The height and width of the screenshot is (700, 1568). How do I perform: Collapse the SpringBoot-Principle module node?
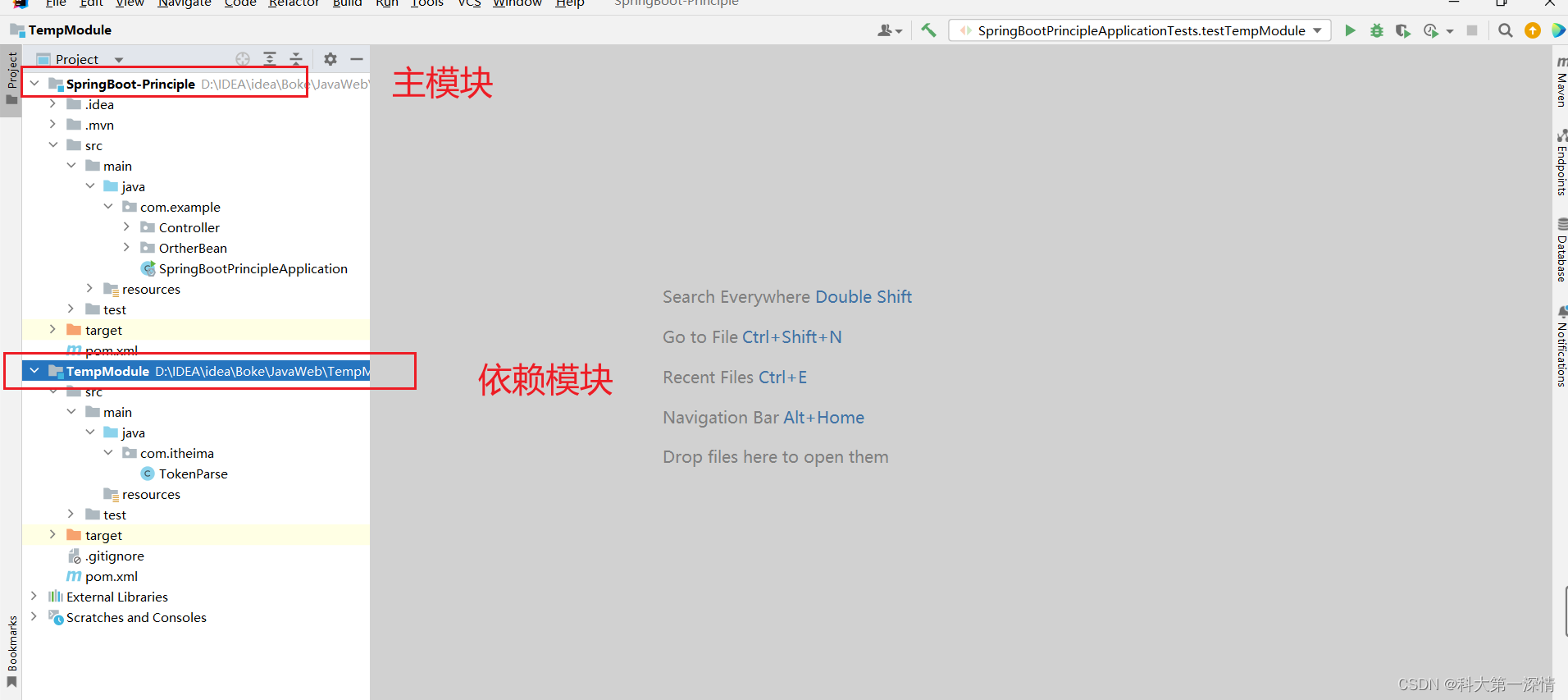(x=34, y=84)
